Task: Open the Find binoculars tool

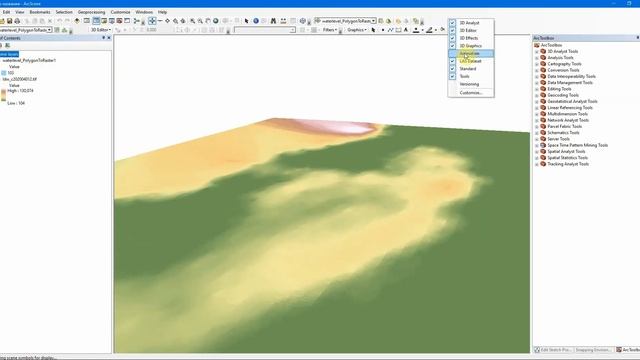Action: click(273, 21)
